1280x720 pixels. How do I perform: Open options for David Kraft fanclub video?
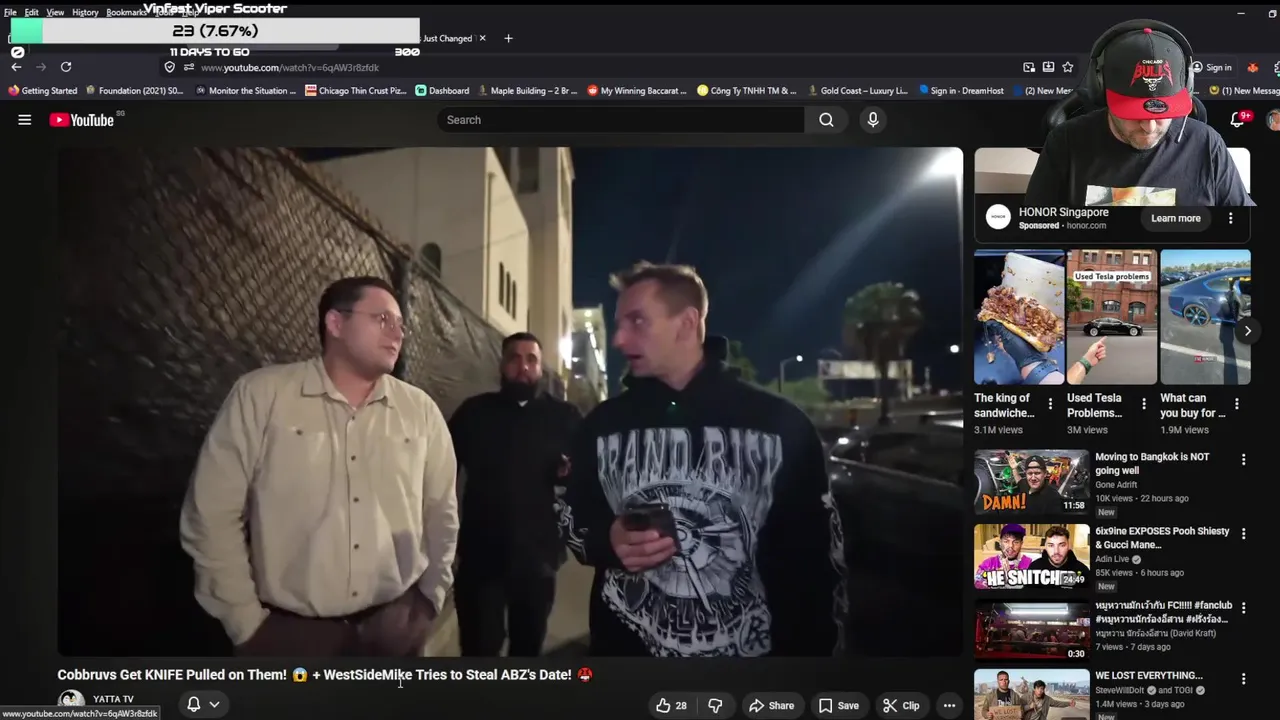(x=1244, y=608)
